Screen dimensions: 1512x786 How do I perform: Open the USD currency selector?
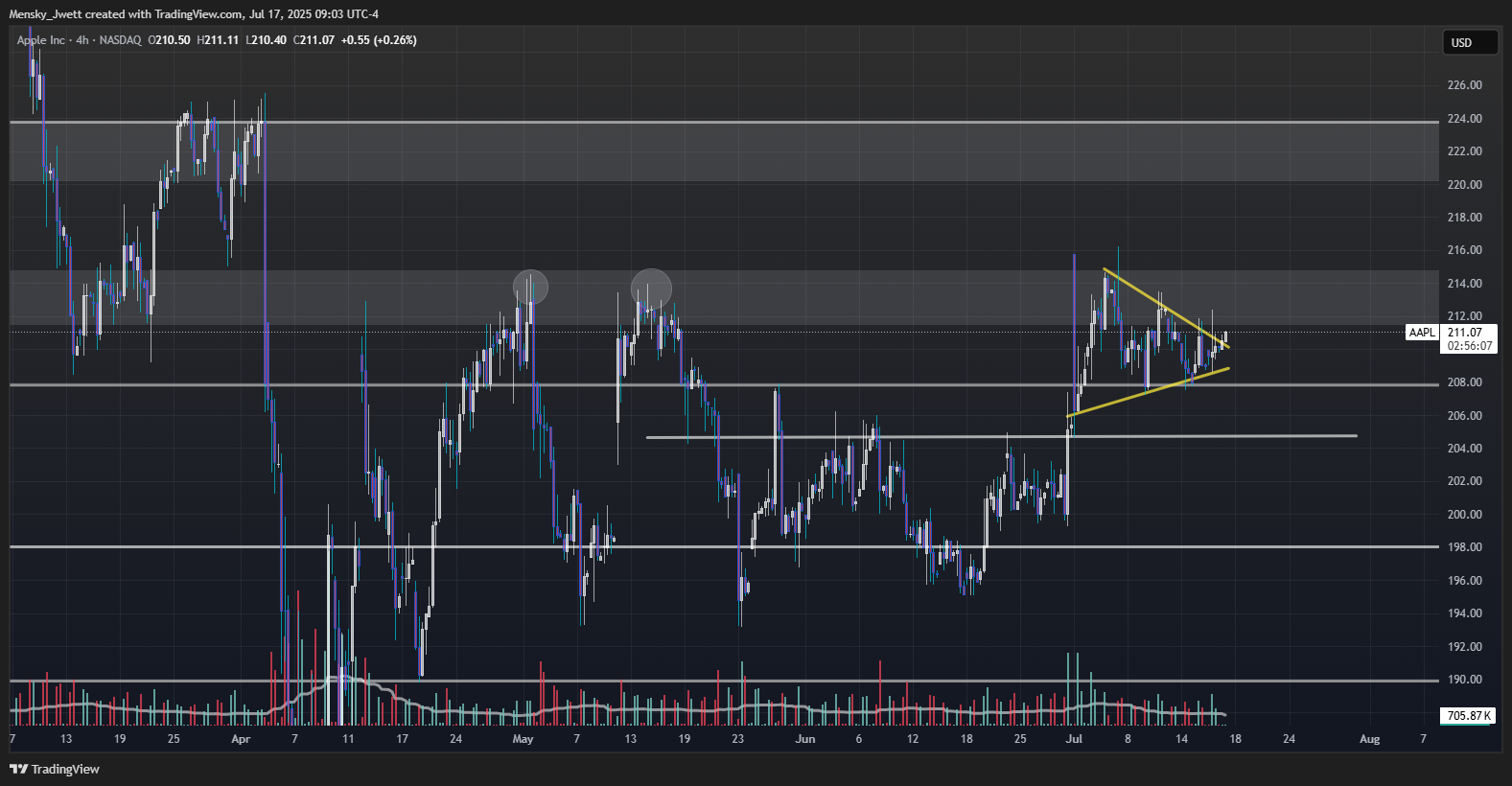tap(1470, 42)
